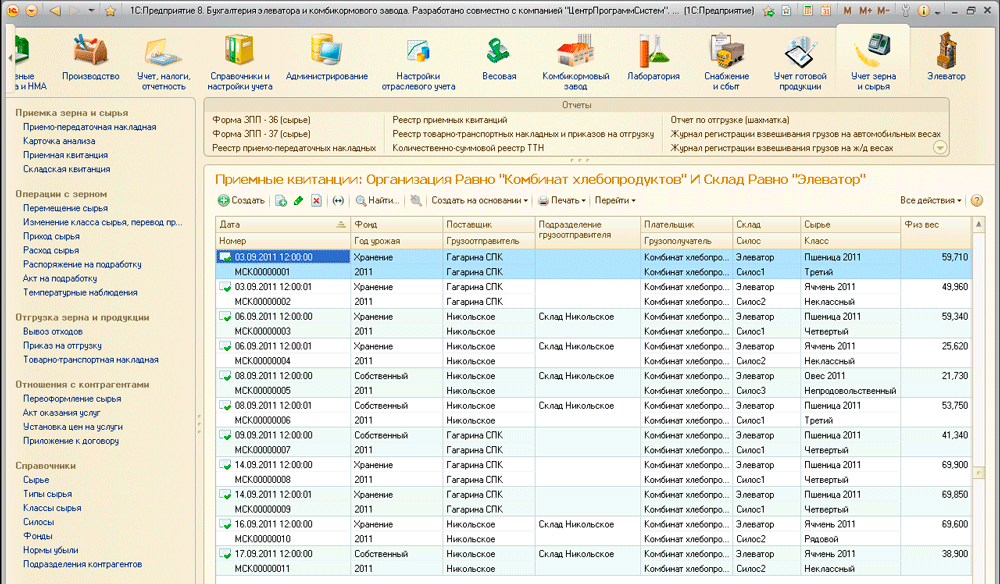Viewport: 1000px width, 584px height.
Task: Open Настройки отраслевого учета section
Action: coord(418,62)
